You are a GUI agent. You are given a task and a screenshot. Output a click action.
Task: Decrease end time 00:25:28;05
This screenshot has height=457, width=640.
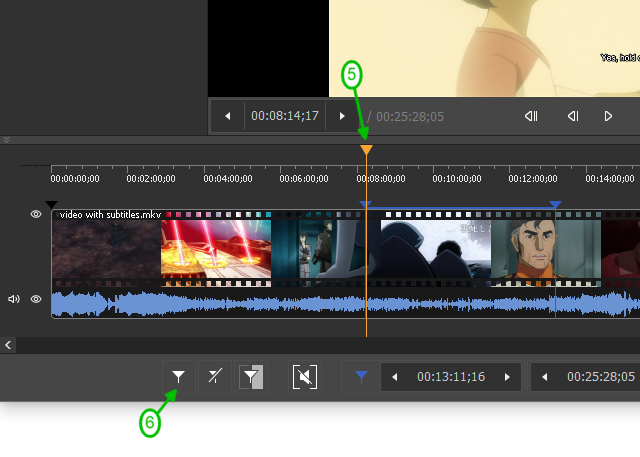click(544, 377)
